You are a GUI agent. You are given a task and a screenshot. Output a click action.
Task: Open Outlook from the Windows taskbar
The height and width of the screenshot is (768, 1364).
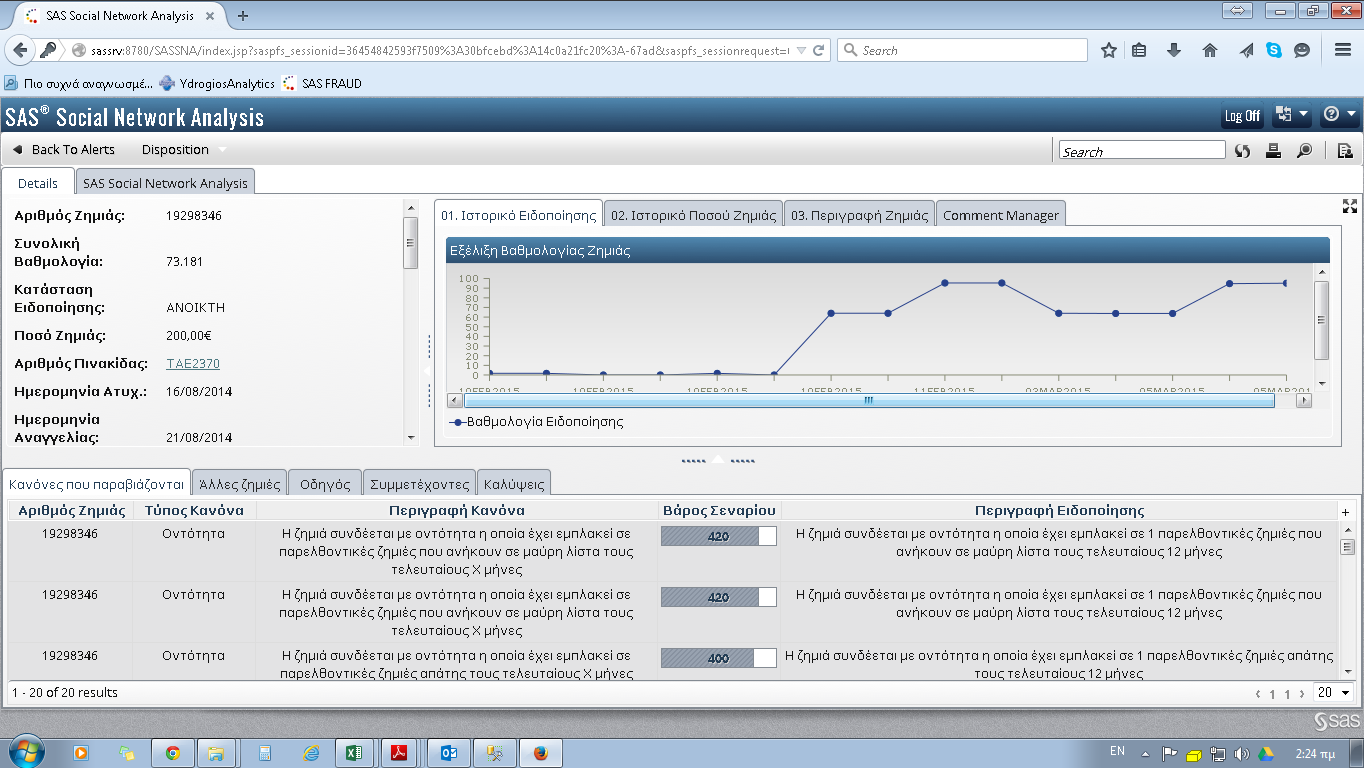[448, 752]
